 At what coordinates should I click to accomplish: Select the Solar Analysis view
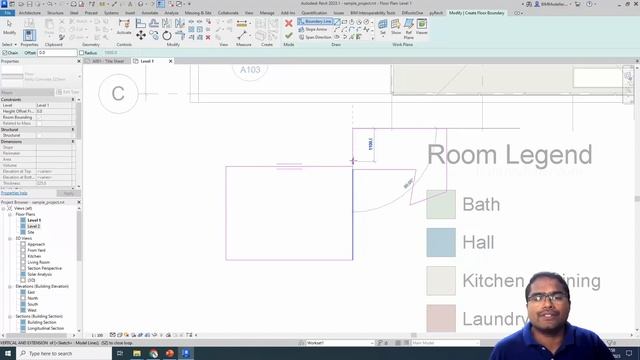click(39, 274)
